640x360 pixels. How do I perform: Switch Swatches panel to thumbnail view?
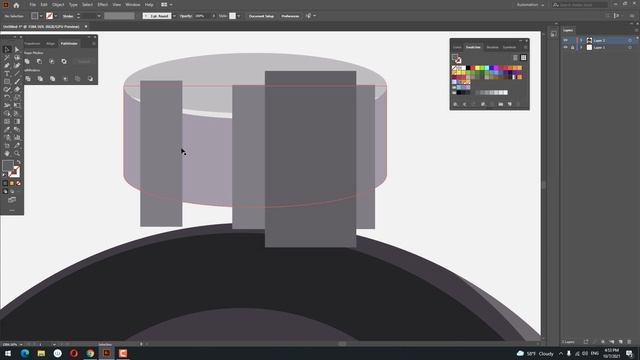(523, 58)
